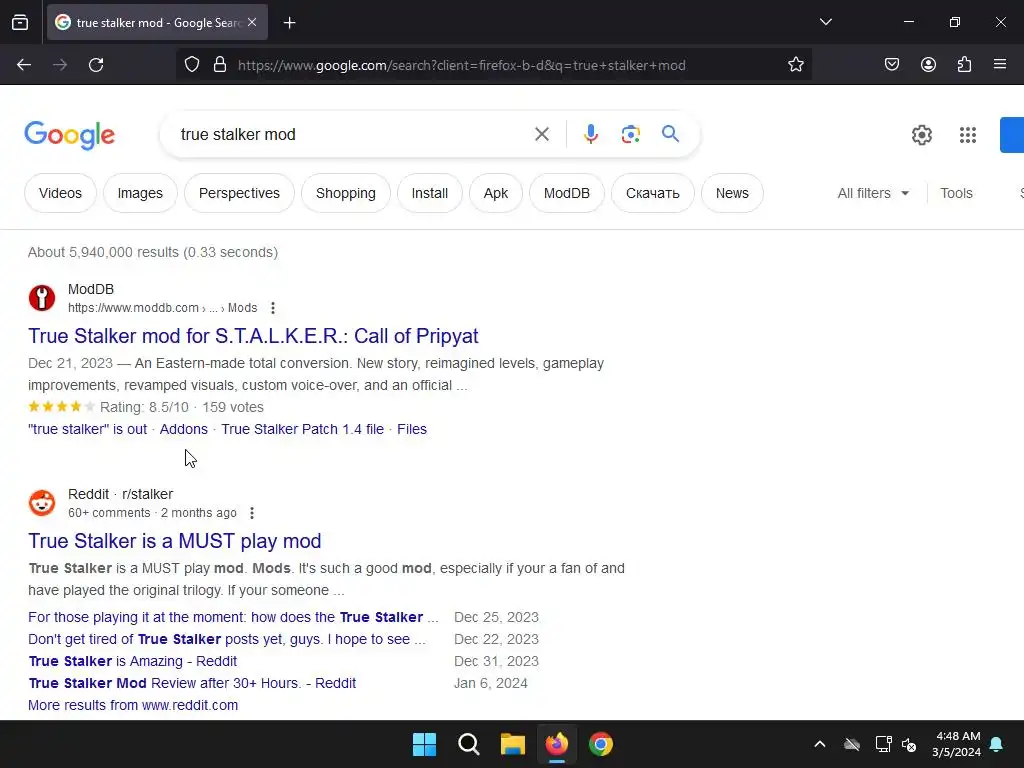1024x768 pixels.
Task: Select the Perspectives filter chip
Action: click(x=239, y=193)
